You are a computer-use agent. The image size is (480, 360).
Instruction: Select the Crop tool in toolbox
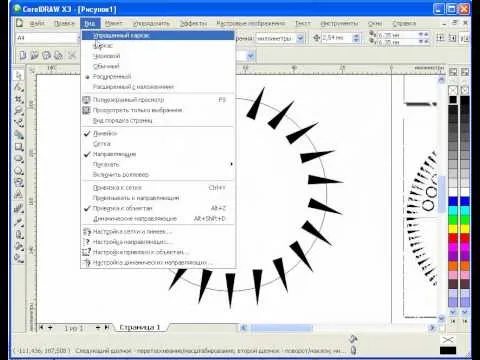coord(19,99)
